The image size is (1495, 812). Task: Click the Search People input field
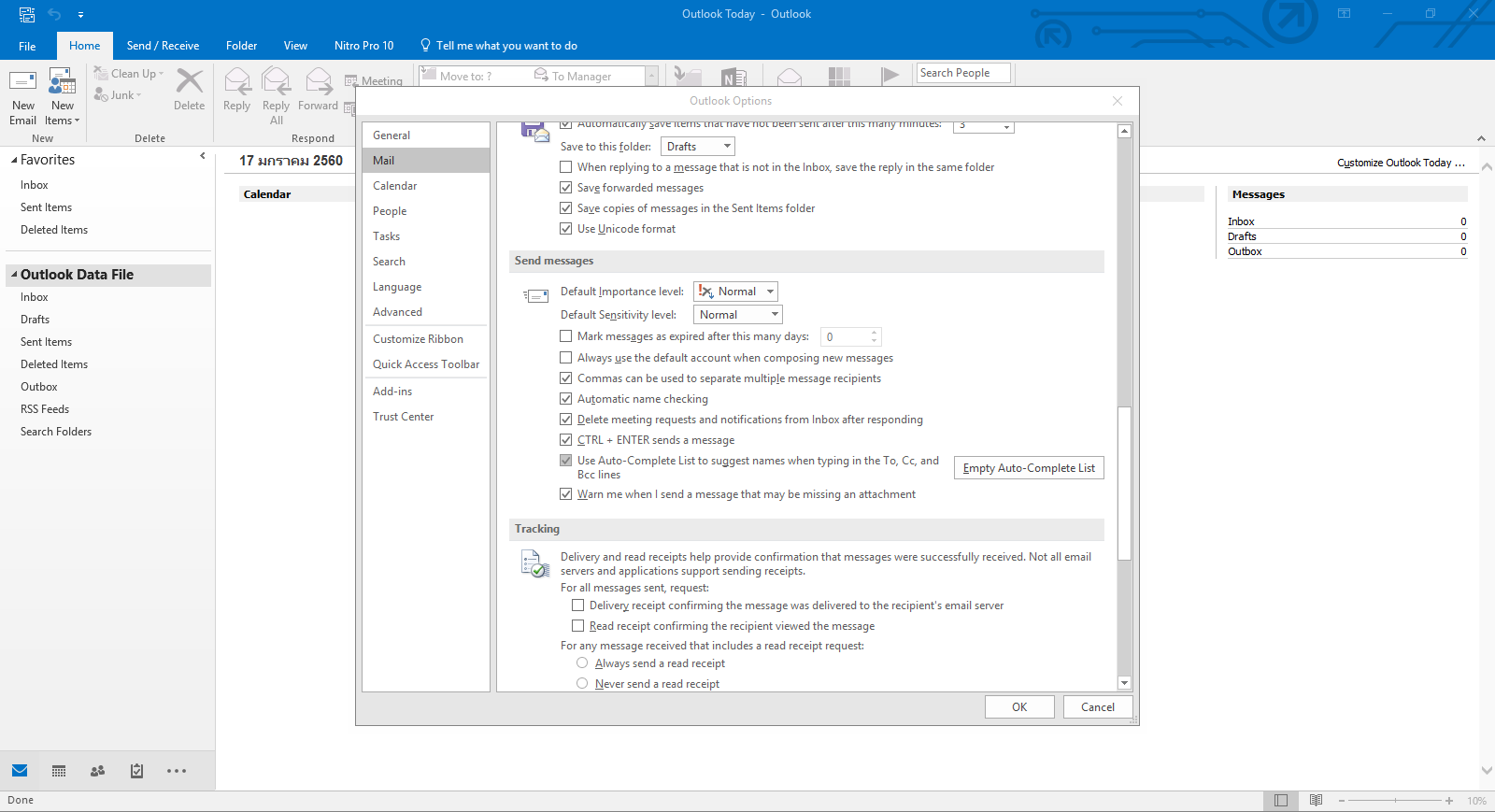[963, 73]
